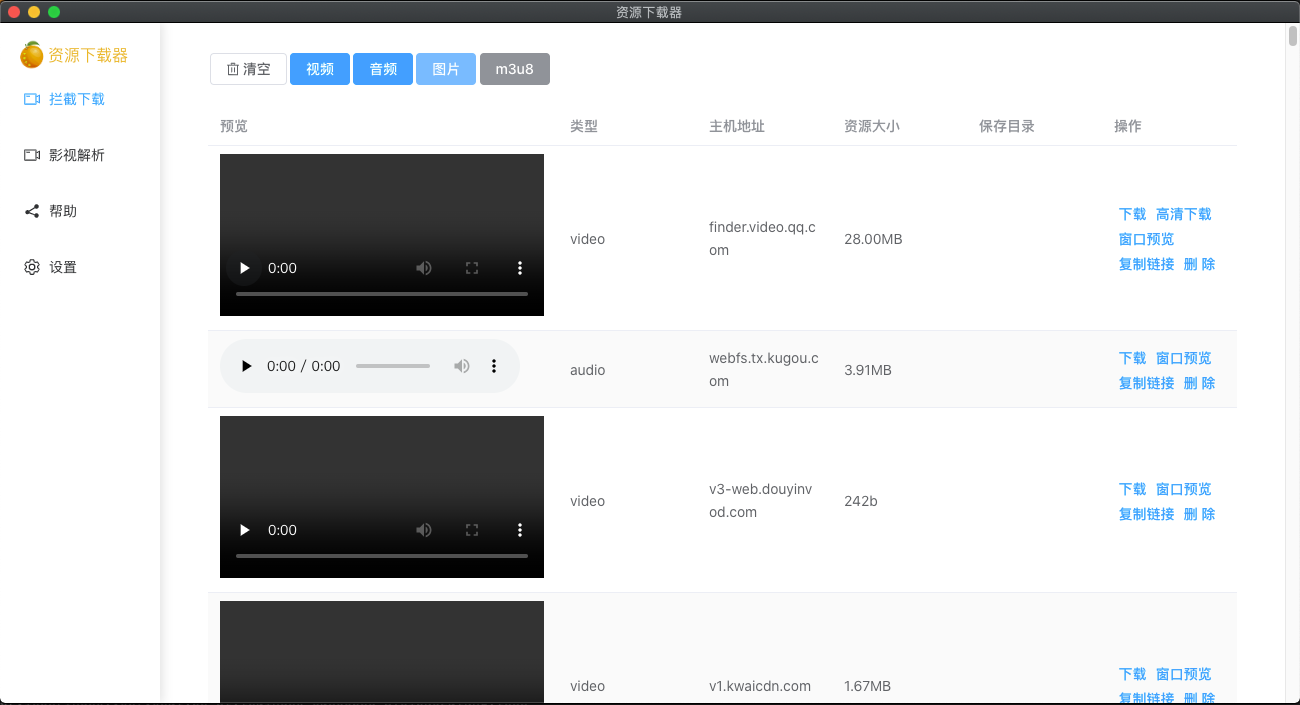This screenshot has width=1300, height=705.
Task: Click 复制链接 for finder.video.qq.com row
Action: coord(1147,264)
